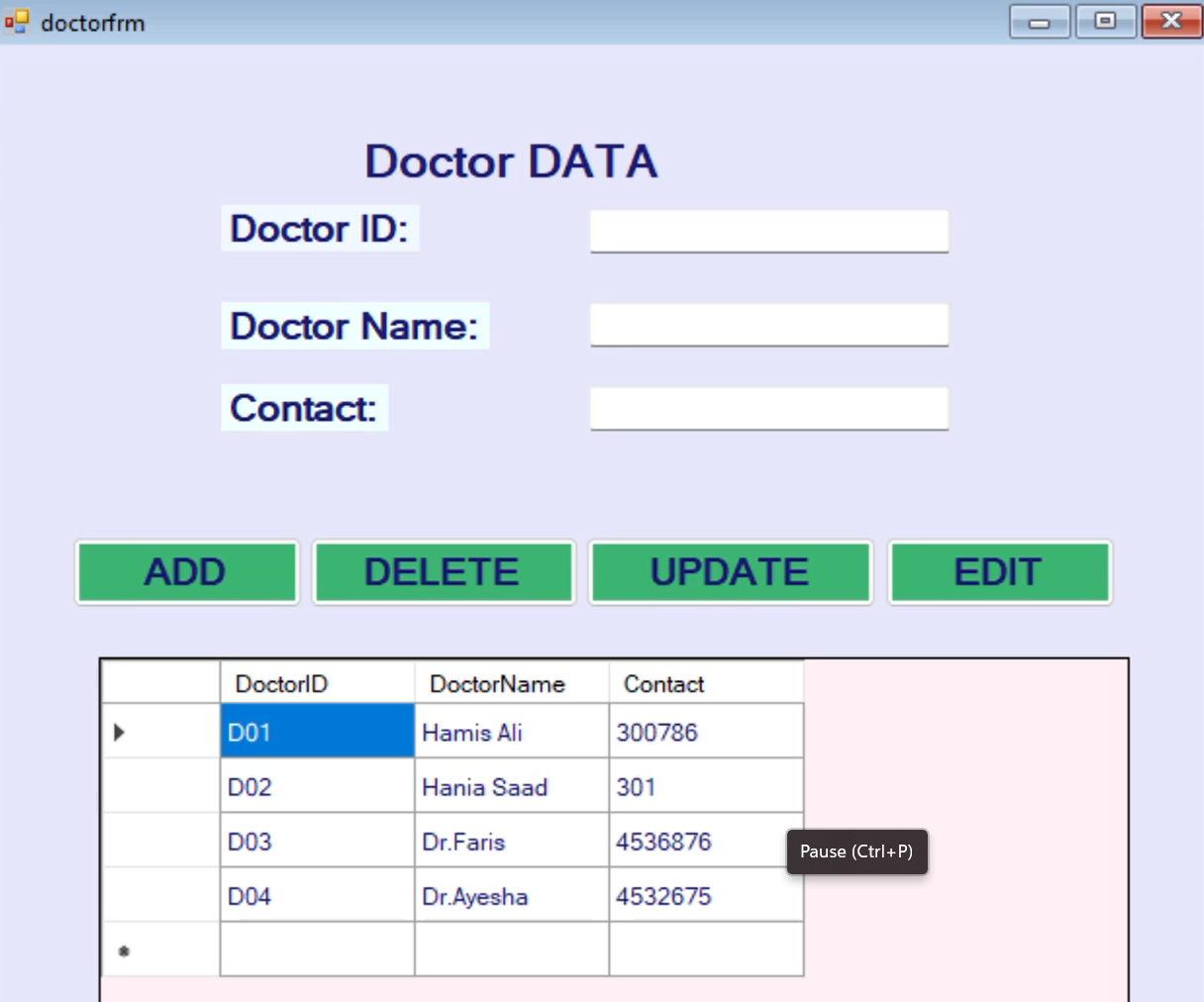Viewport: 1204px width, 1002px height.
Task: Click the empty DoctorID cell in new row
Action: pyautogui.click(x=317, y=950)
